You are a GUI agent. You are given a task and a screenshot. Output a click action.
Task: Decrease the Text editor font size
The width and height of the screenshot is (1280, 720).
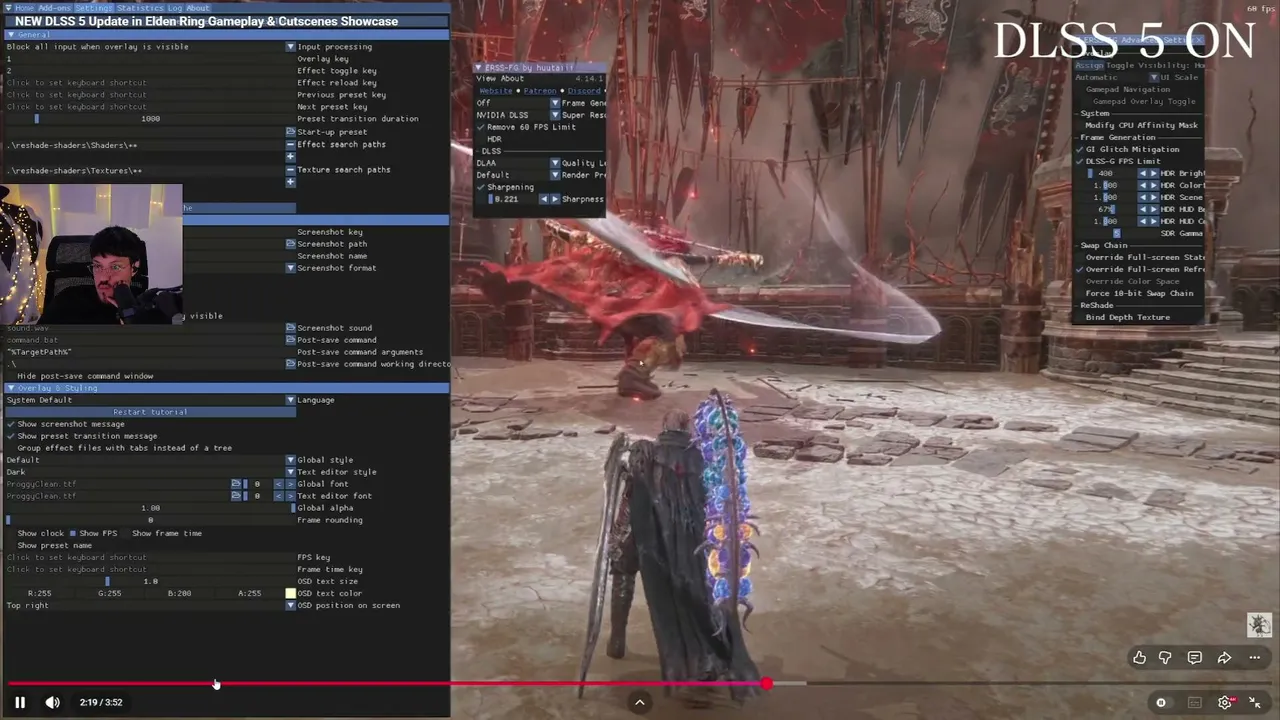point(278,496)
